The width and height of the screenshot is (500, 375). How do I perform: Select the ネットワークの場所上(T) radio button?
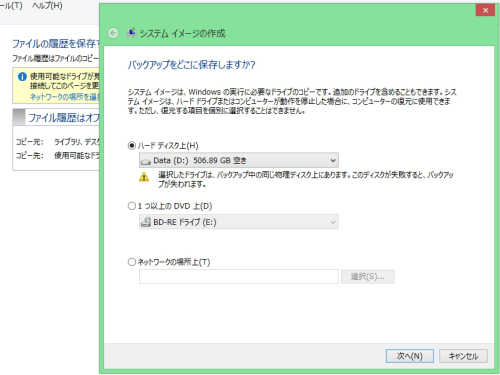point(132,262)
